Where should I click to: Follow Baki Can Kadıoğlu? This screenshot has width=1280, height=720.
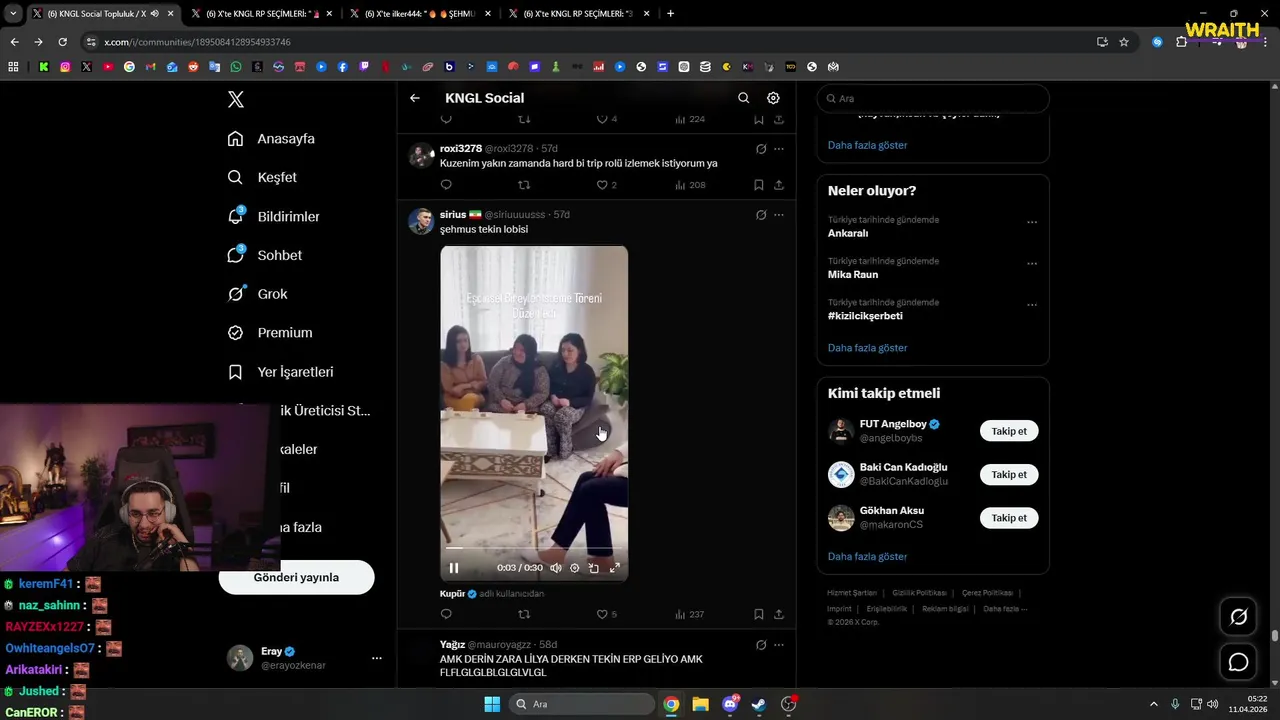click(x=1009, y=475)
